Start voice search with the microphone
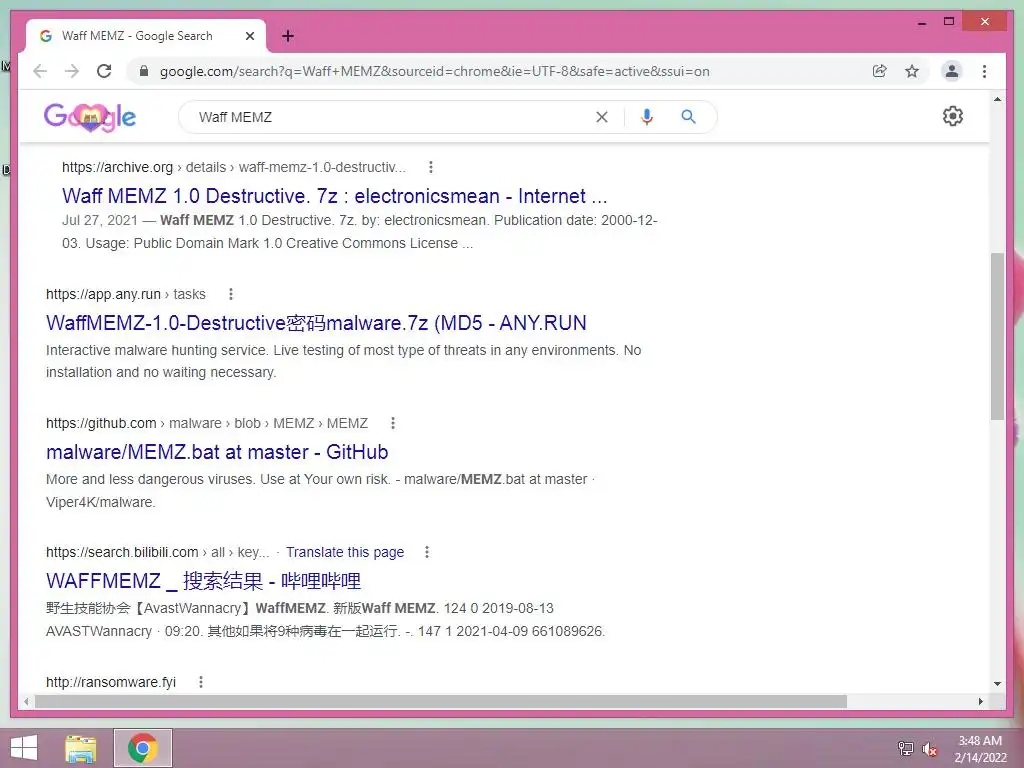1024x768 pixels. click(647, 117)
